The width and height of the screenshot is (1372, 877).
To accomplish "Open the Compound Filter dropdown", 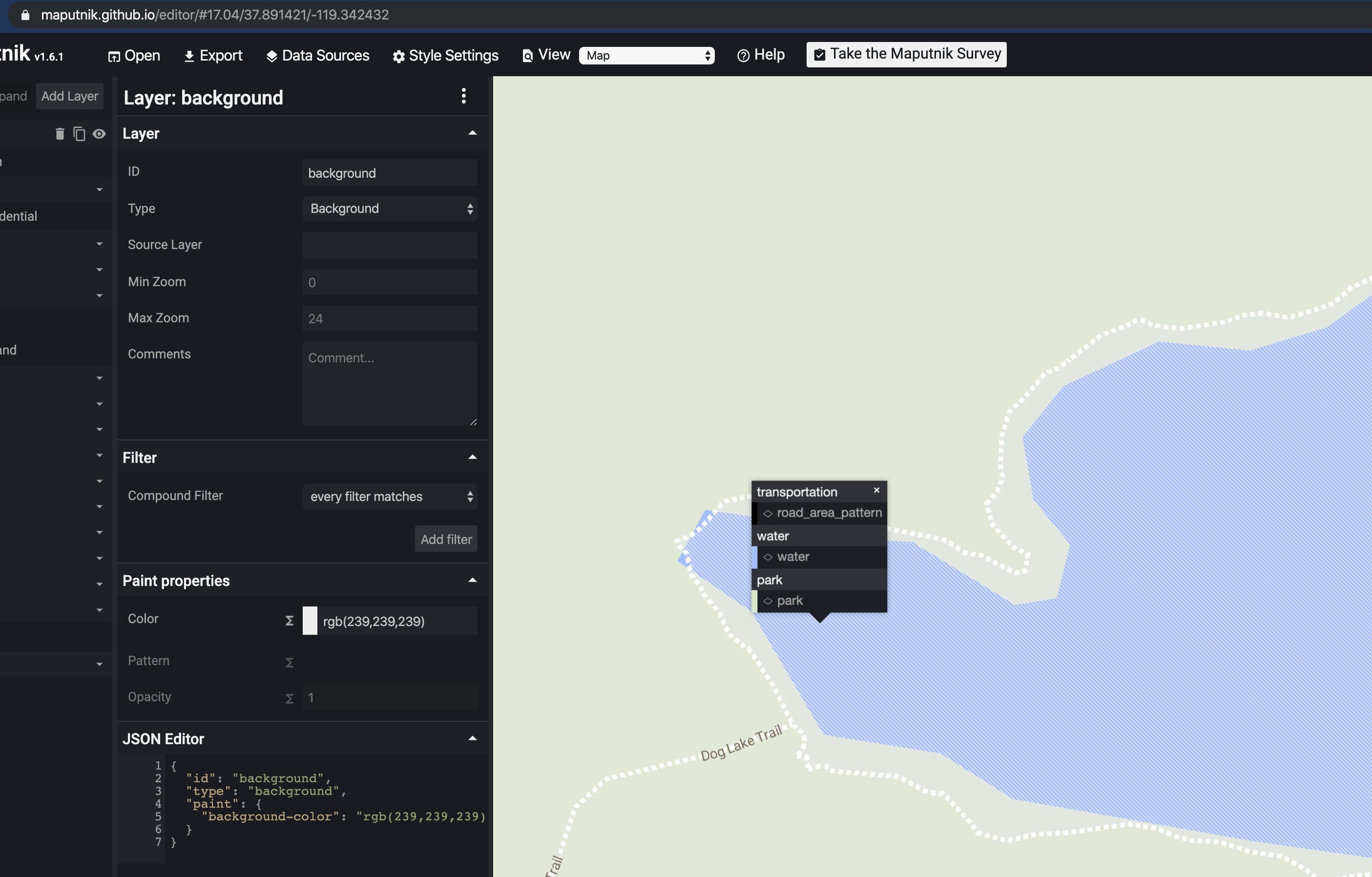I will point(390,496).
